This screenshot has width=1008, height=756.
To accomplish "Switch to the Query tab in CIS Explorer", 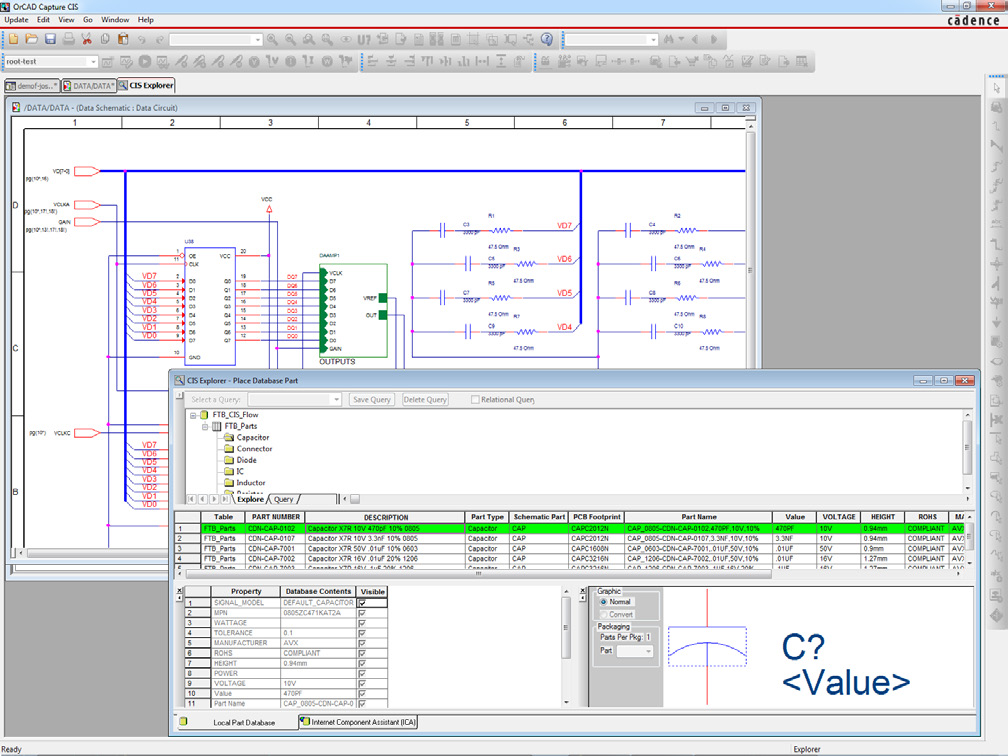I will click(x=284, y=500).
